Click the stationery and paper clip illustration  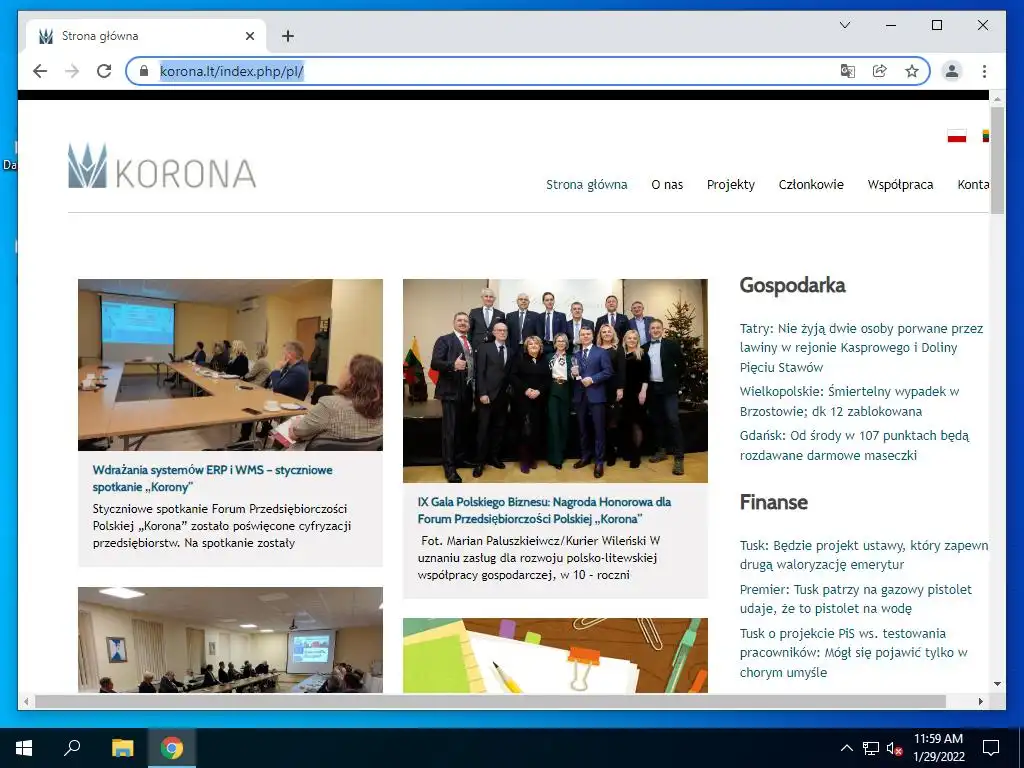(x=555, y=655)
